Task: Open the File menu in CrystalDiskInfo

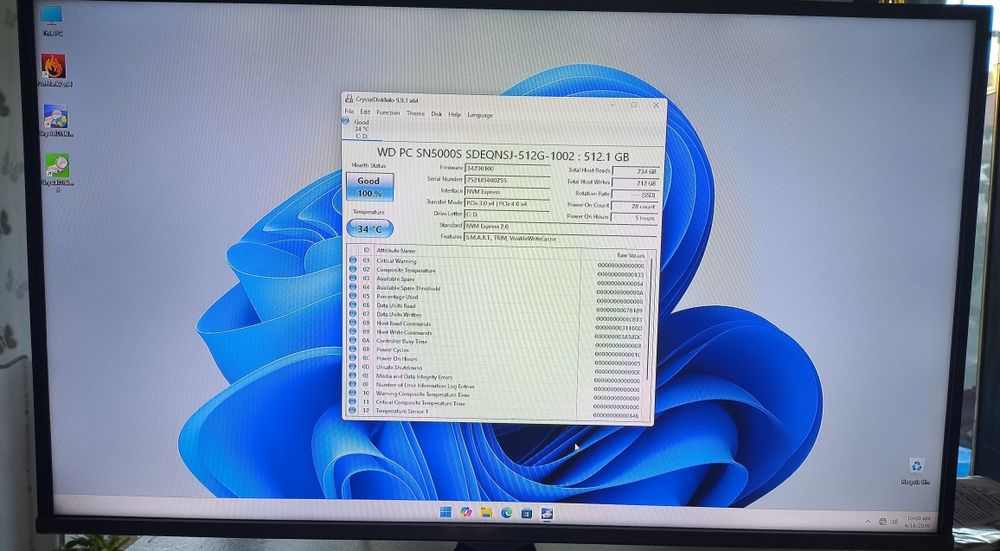Action: coord(349,112)
